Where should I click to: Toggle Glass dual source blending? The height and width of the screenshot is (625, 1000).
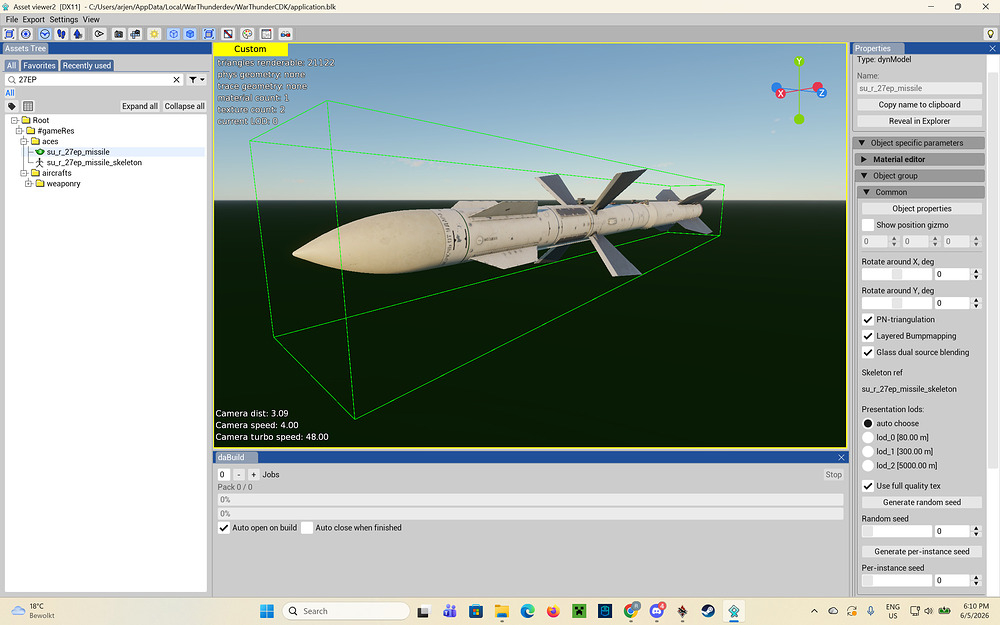point(867,352)
